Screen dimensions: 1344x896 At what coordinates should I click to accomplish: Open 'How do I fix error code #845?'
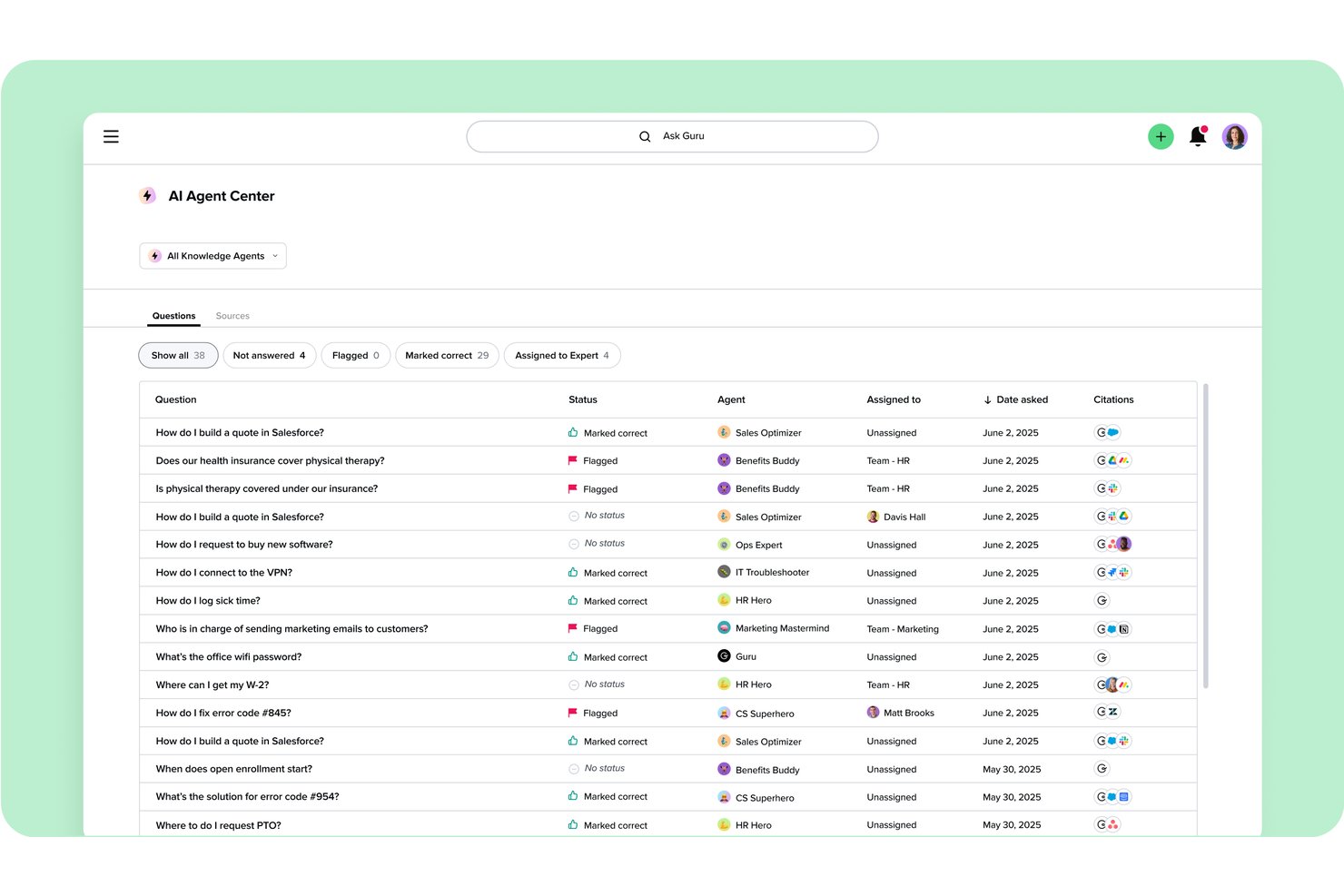223,714
